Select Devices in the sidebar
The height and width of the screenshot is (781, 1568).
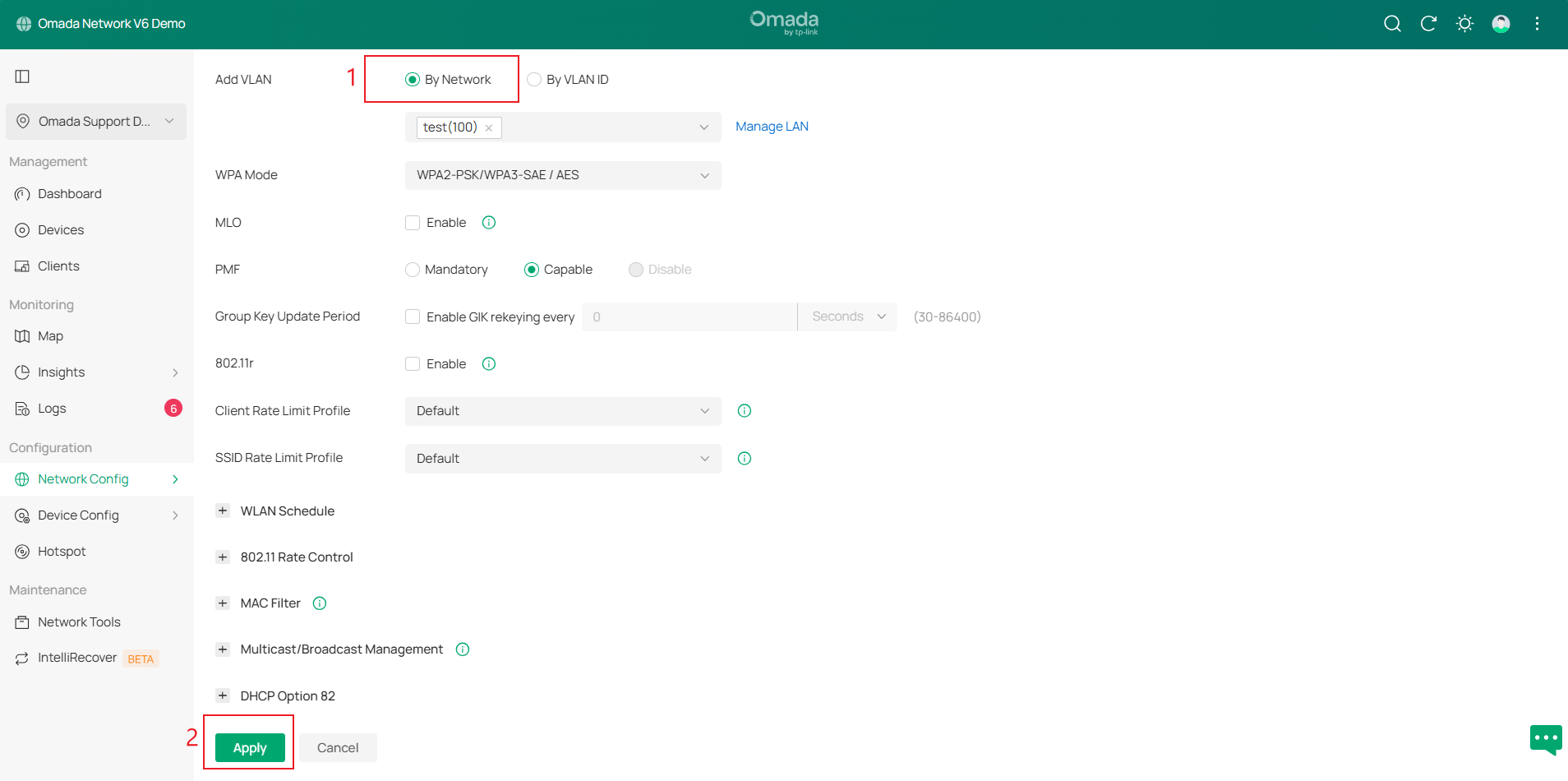click(61, 229)
